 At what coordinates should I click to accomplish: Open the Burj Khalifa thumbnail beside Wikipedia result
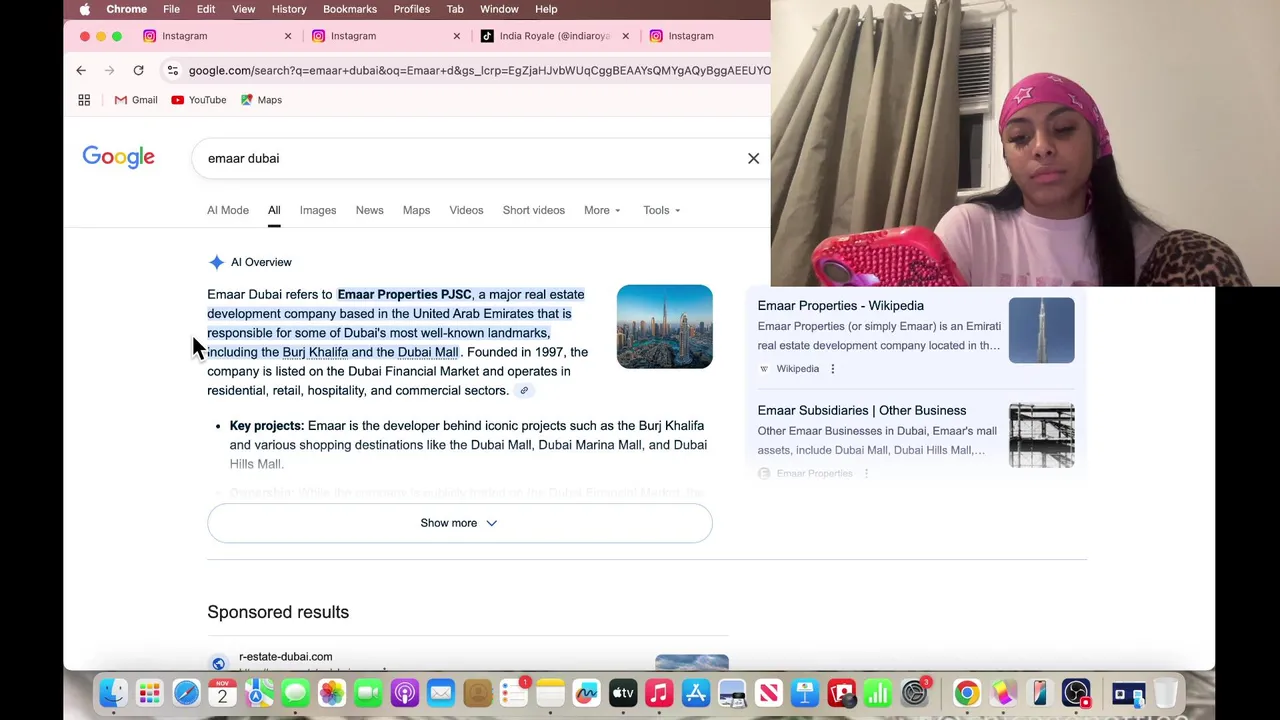1042,330
